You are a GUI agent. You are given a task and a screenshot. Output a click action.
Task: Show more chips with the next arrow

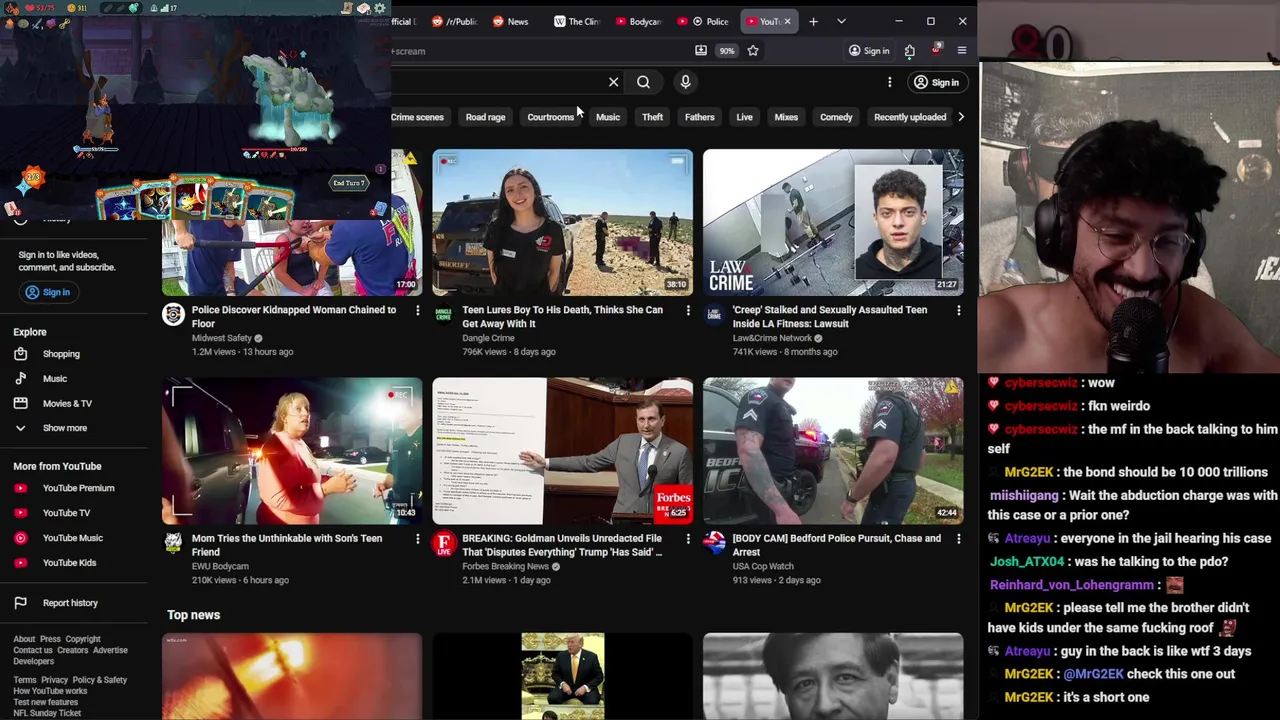coord(961,117)
